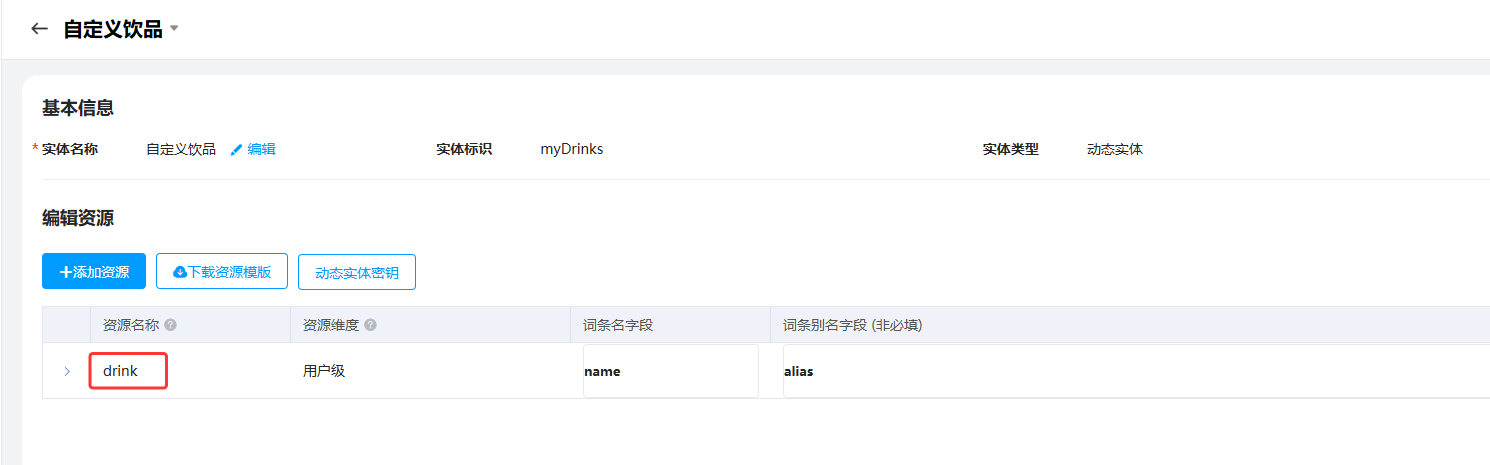Open the dropdown caret next to 自定义饮品
The width and height of the screenshot is (1490, 465).
point(174,29)
